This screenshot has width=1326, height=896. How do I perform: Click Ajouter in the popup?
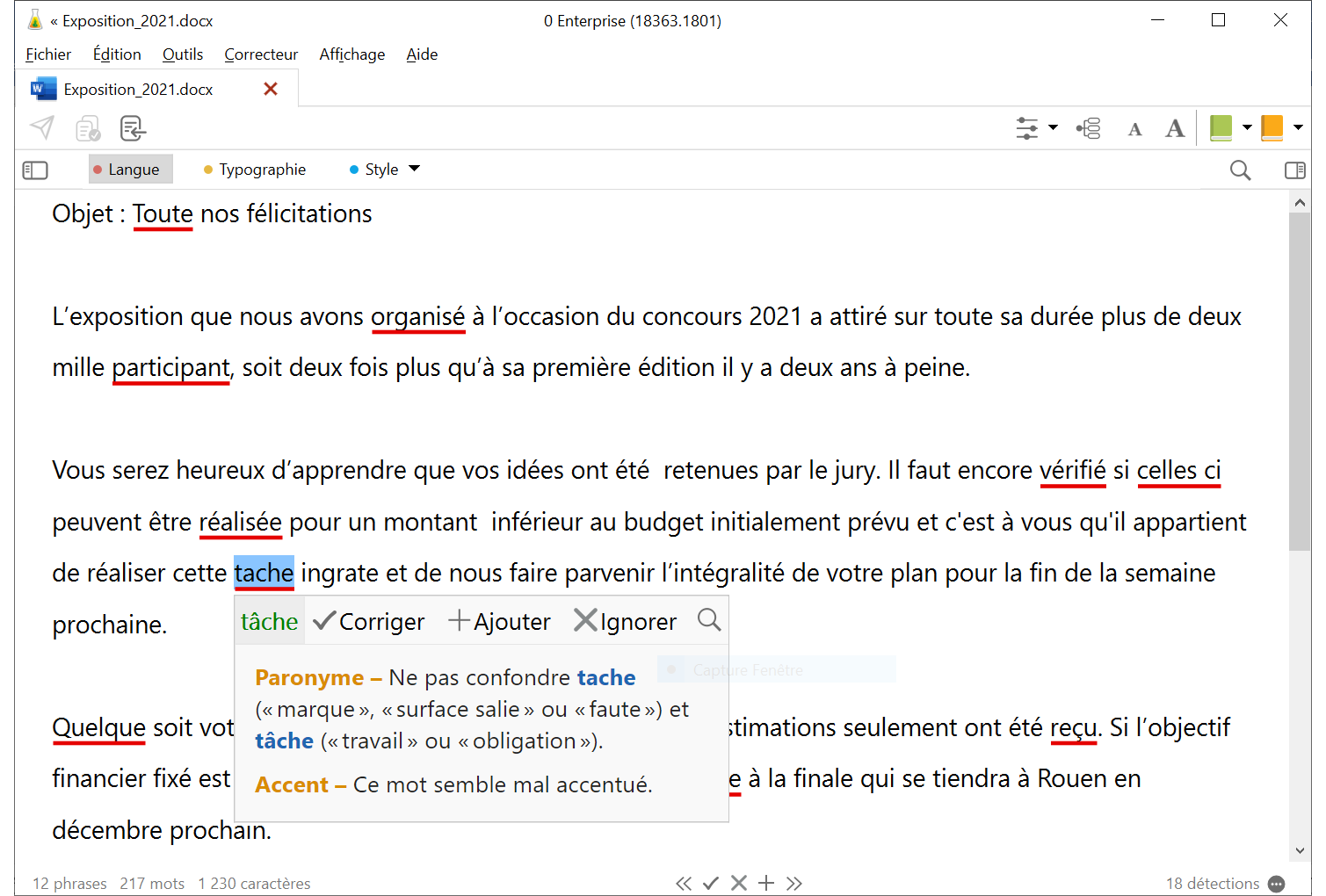click(499, 621)
